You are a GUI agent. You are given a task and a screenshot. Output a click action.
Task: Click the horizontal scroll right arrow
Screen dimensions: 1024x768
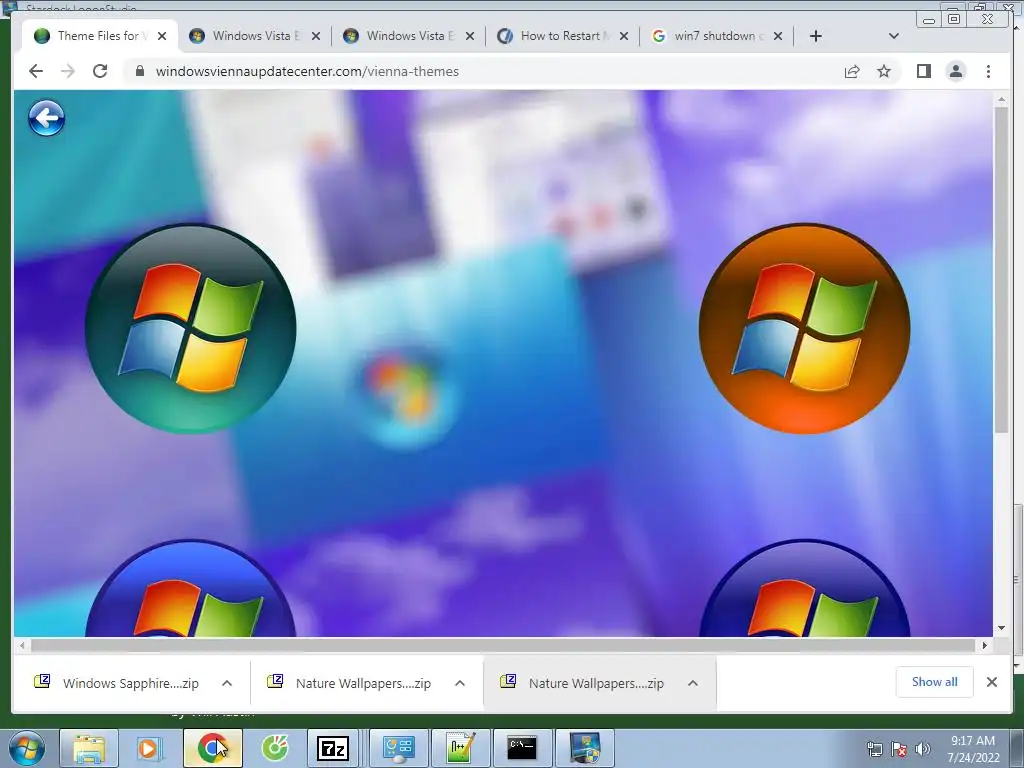point(985,645)
